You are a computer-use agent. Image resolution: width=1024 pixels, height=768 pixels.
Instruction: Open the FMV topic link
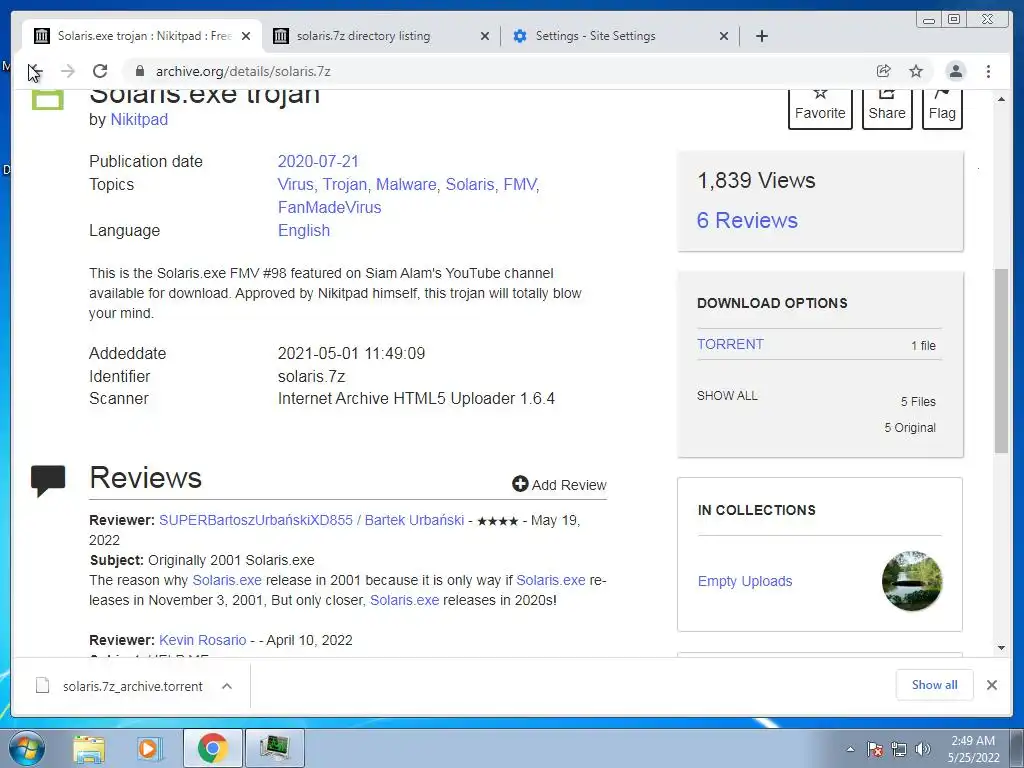point(520,184)
